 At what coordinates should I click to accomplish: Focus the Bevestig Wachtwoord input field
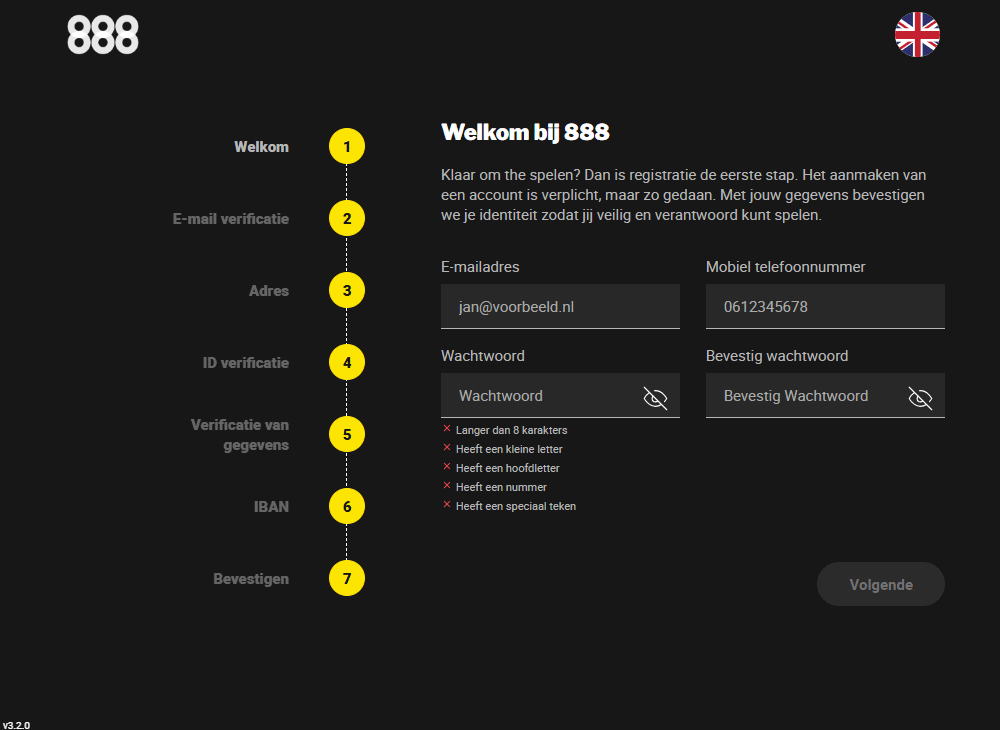pyautogui.click(x=825, y=396)
